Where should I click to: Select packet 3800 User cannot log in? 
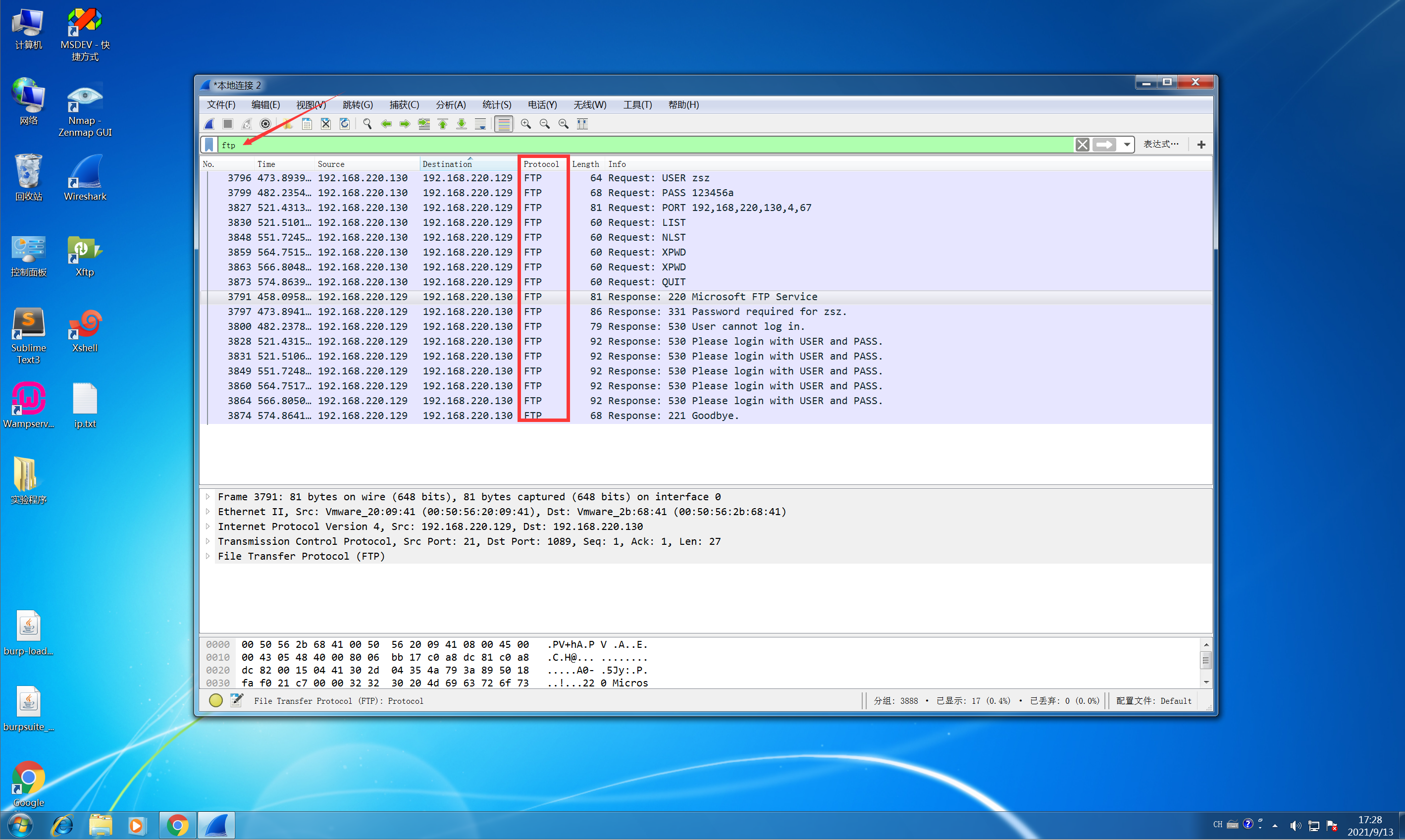[x=706, y=326]
